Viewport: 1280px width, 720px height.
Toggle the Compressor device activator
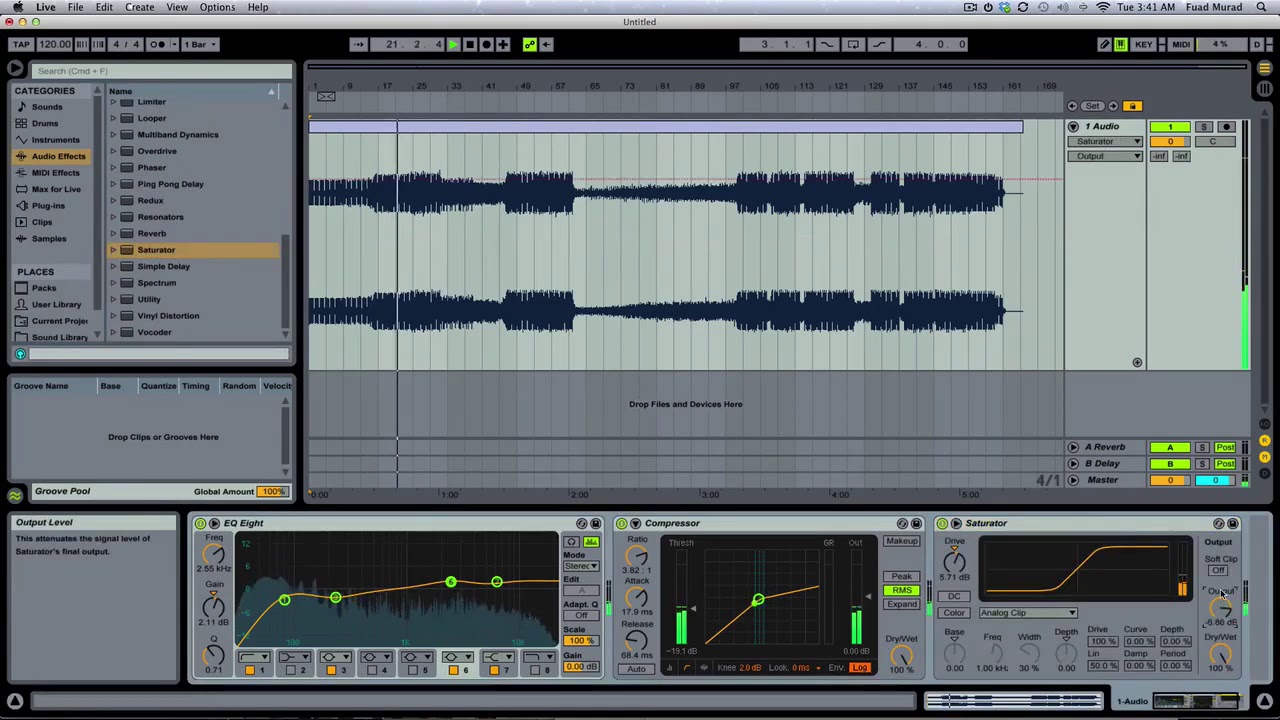pyautogui.click(x=621, y=523)
